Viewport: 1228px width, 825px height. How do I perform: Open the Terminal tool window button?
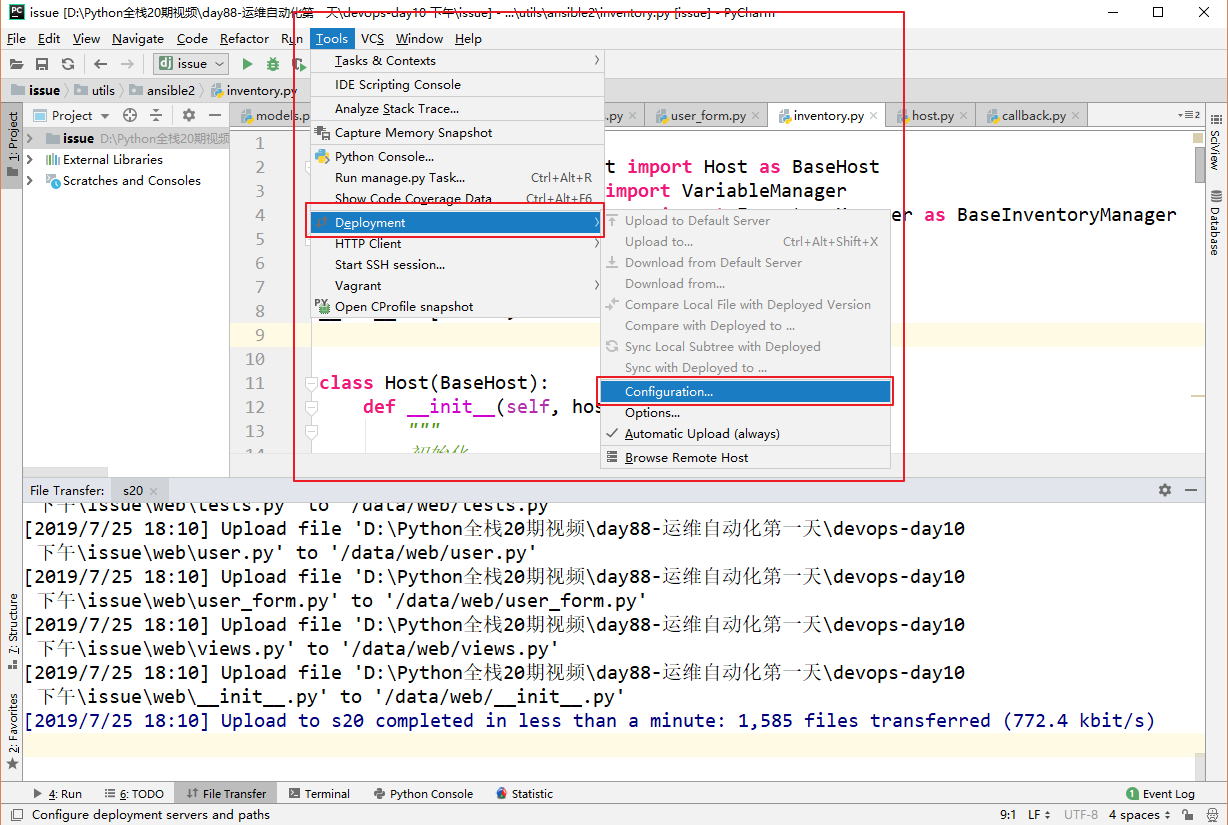[x=319, y=794]
